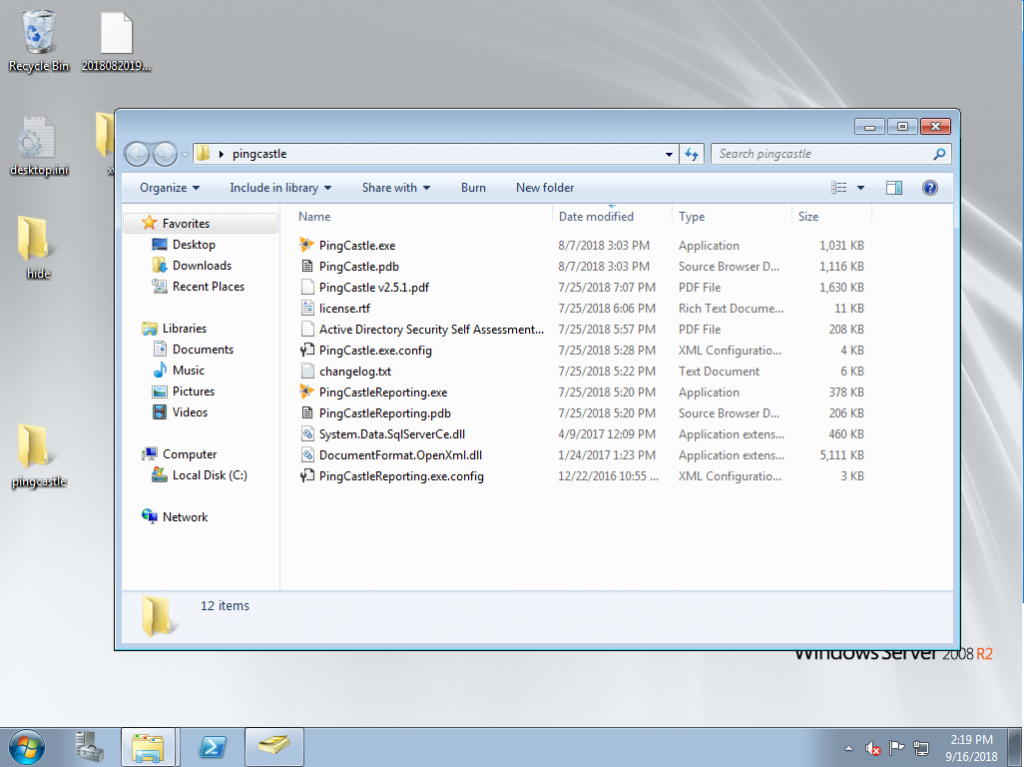
Task: Navigate to Local Disk (C:)
Action: (209, 475)
